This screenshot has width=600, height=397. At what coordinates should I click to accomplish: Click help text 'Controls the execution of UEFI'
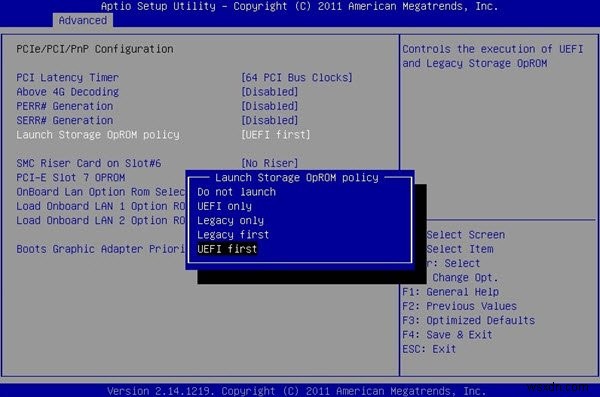click(x=492, y=49)
